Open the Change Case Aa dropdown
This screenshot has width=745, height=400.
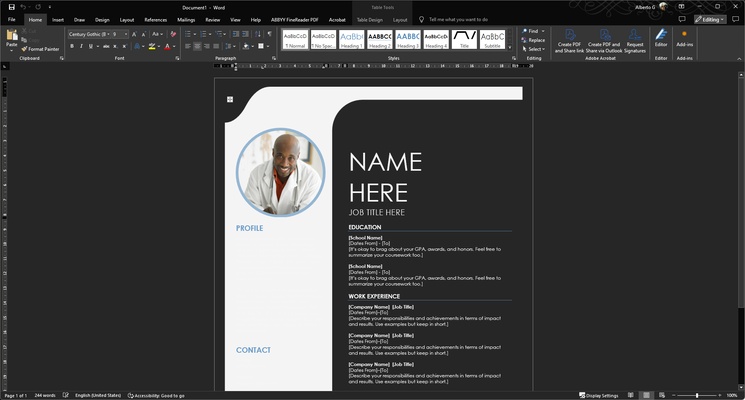157,34
